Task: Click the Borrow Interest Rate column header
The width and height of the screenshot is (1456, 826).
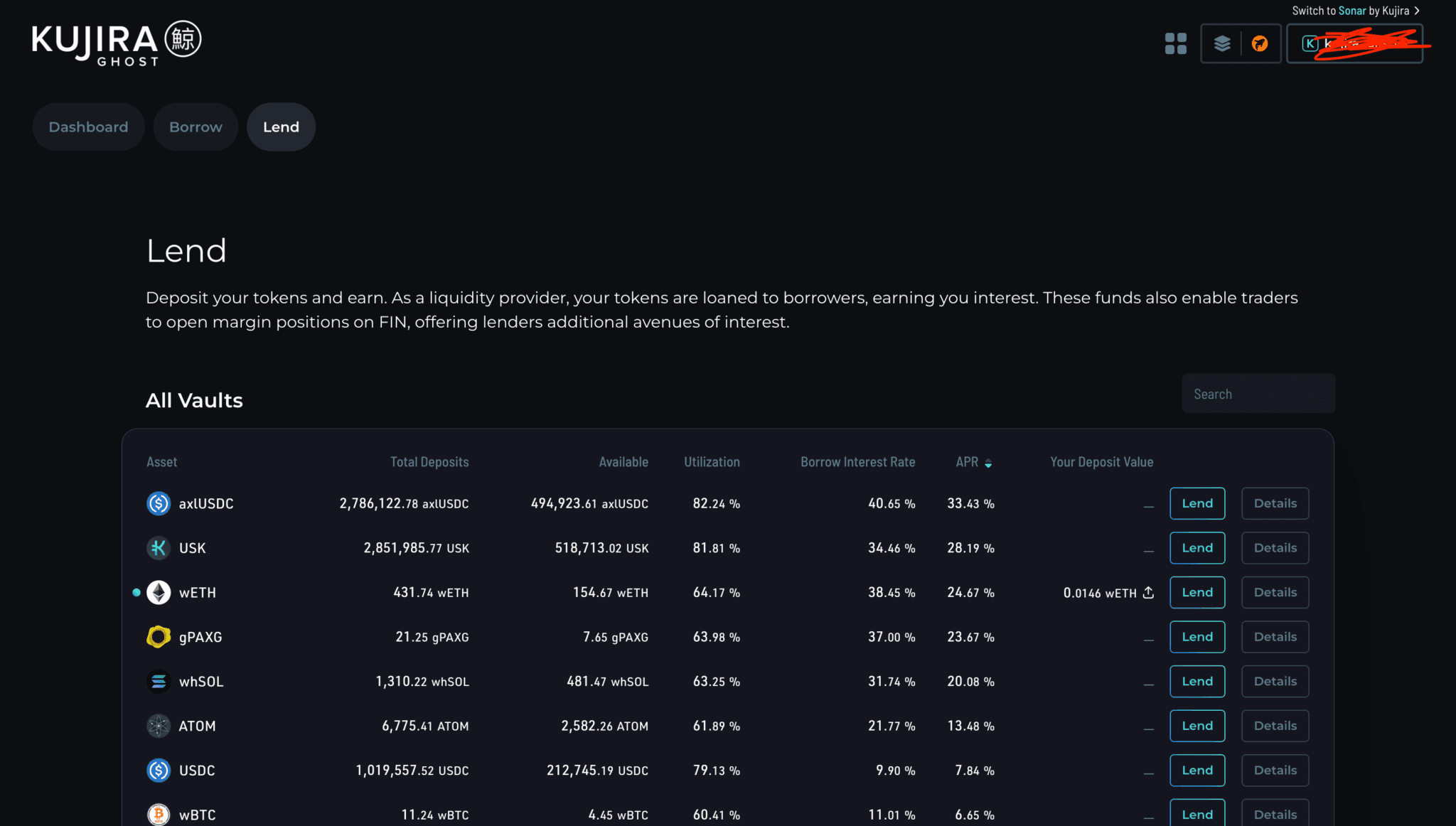Action: pos(858,462)
